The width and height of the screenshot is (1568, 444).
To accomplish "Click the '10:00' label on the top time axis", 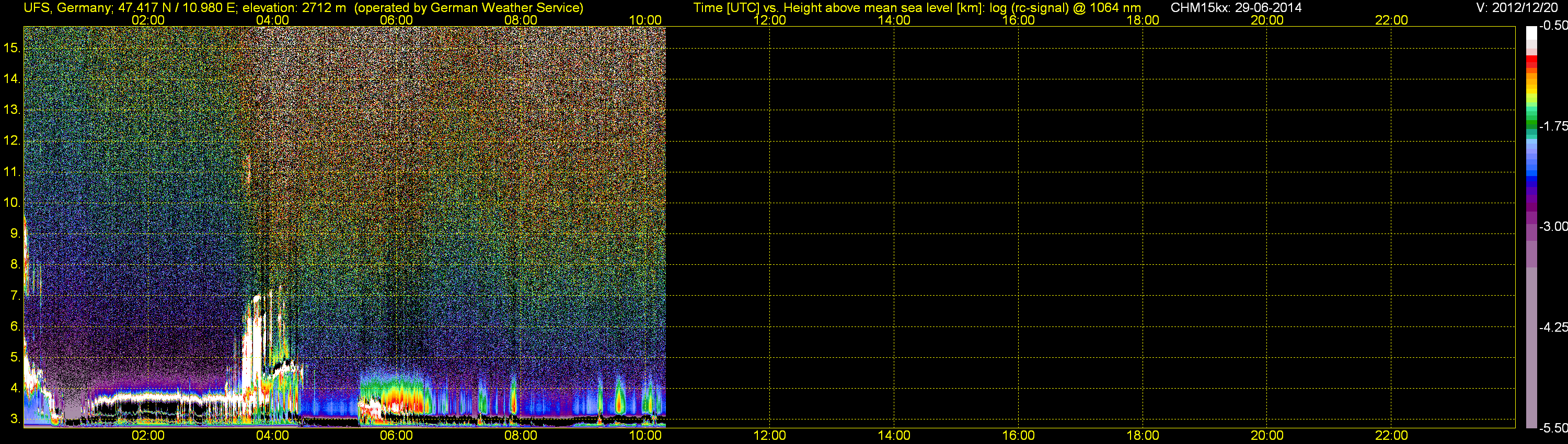I will (645, 20).
